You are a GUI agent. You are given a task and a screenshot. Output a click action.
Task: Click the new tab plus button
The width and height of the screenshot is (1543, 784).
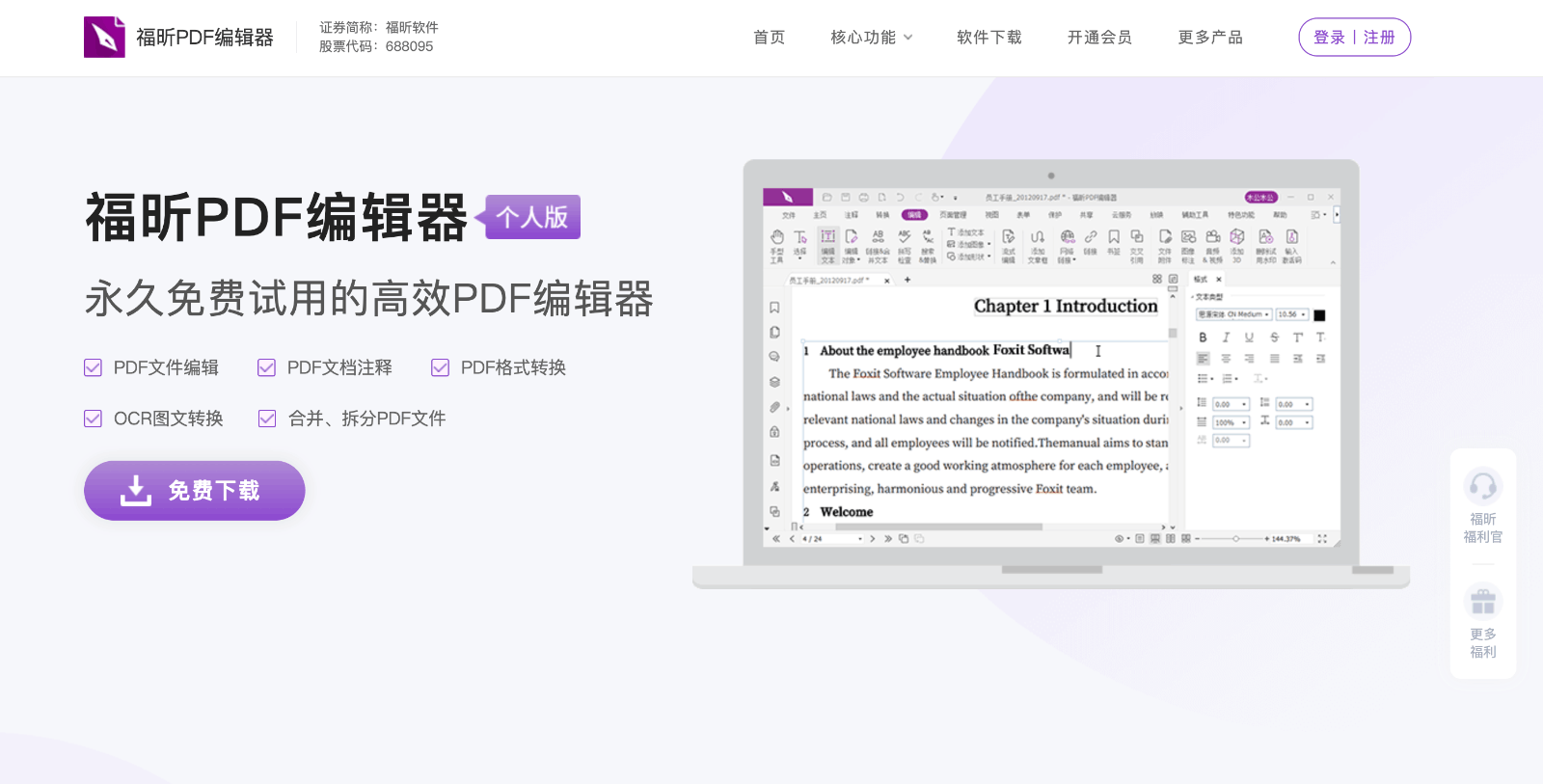[907, 280]
